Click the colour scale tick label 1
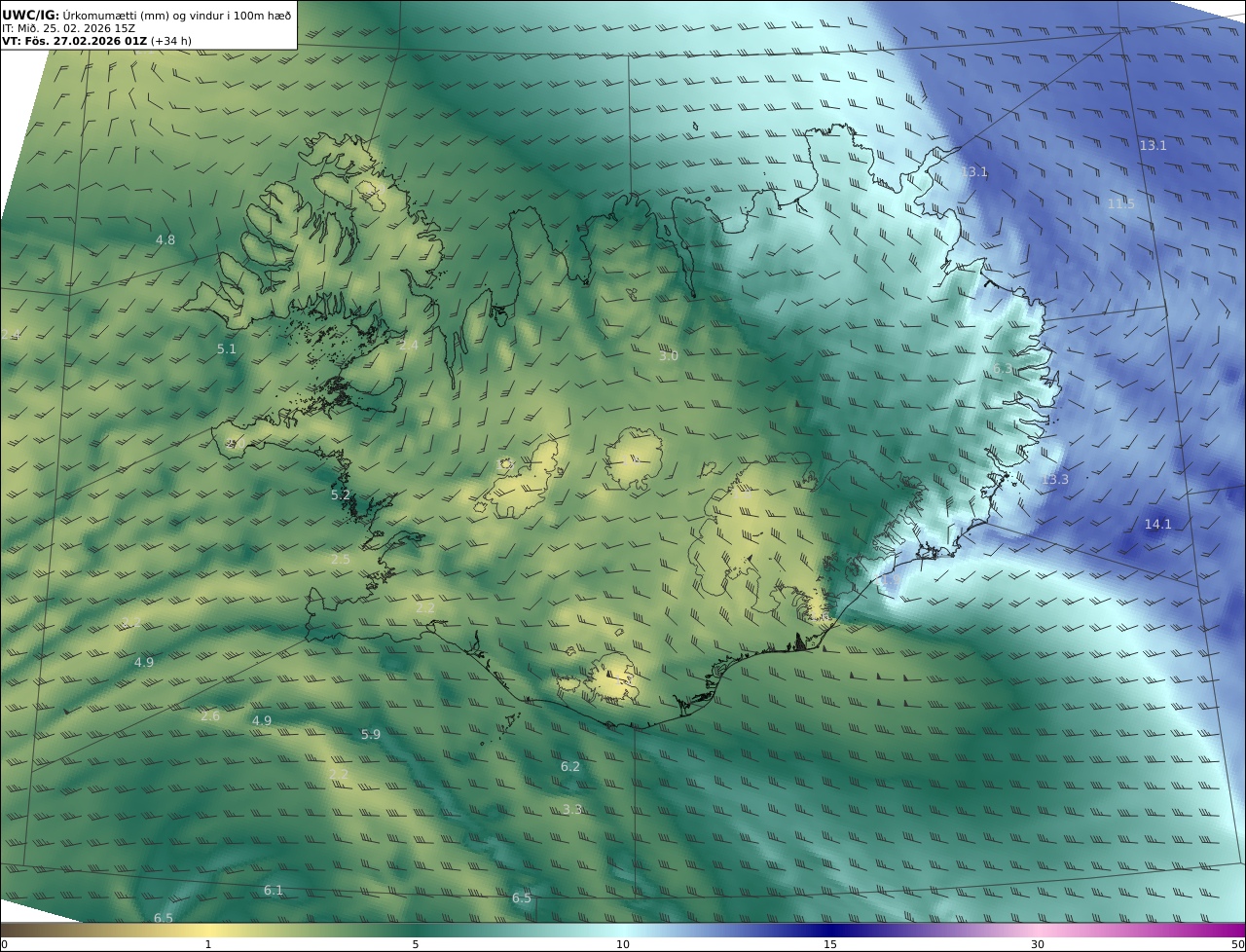The width and height of the screenshot is (1246, 952). (x=208, y=944)
